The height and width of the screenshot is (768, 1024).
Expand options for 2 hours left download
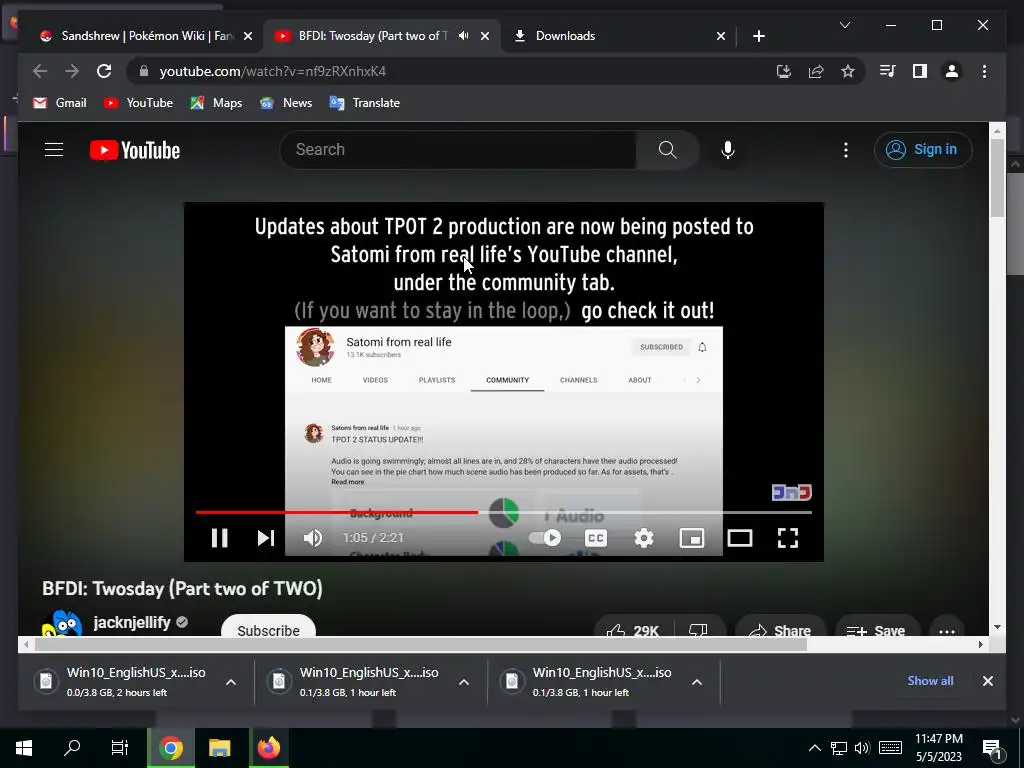coord(231,682)
